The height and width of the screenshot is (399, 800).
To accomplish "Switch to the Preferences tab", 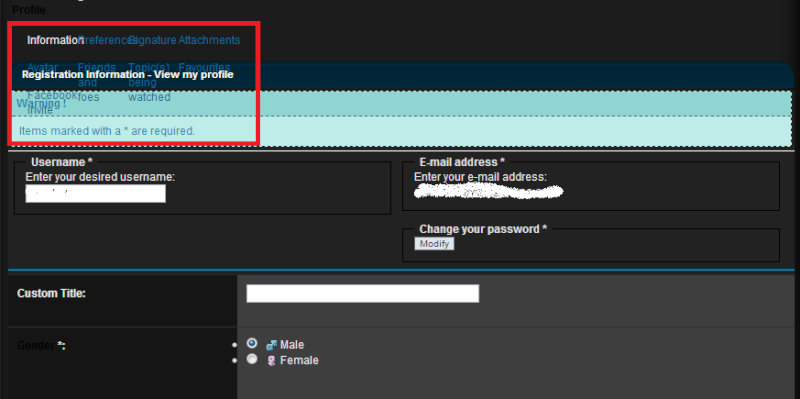I will tap(107, 40).
